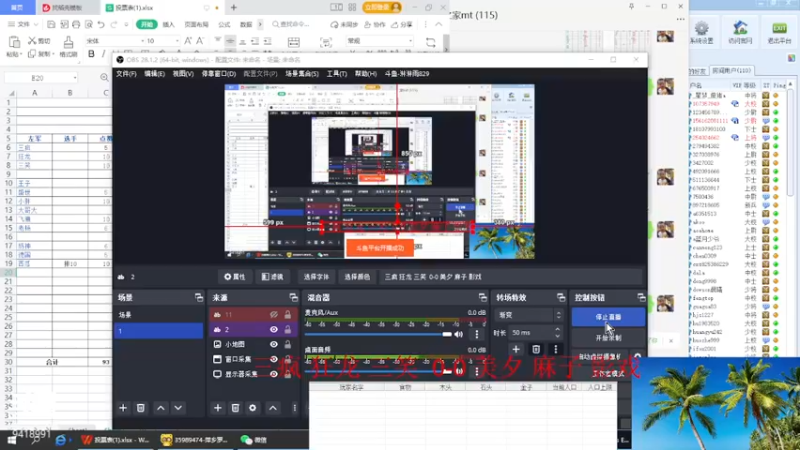Apply bold formatting in WPS
The image size is (800, 450).
pos(91,54)
